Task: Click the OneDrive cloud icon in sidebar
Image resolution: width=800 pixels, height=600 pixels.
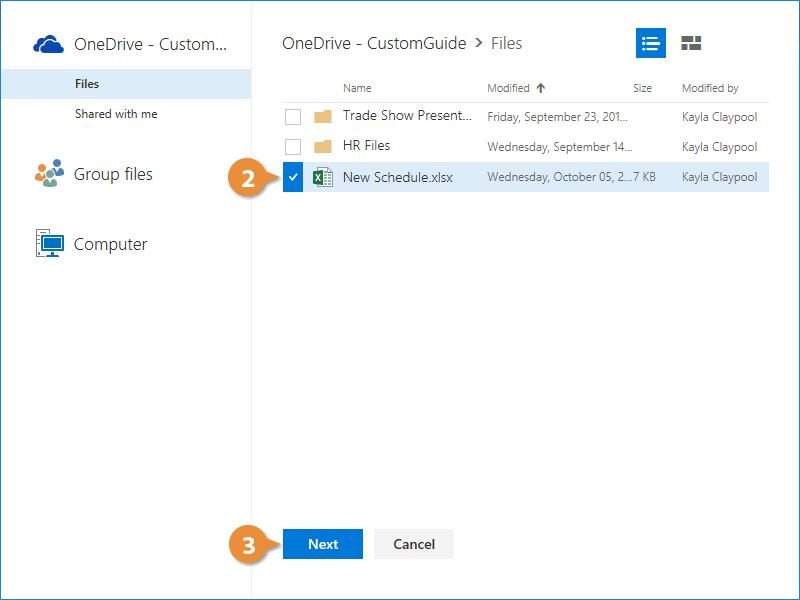Action: click(49, 44)
